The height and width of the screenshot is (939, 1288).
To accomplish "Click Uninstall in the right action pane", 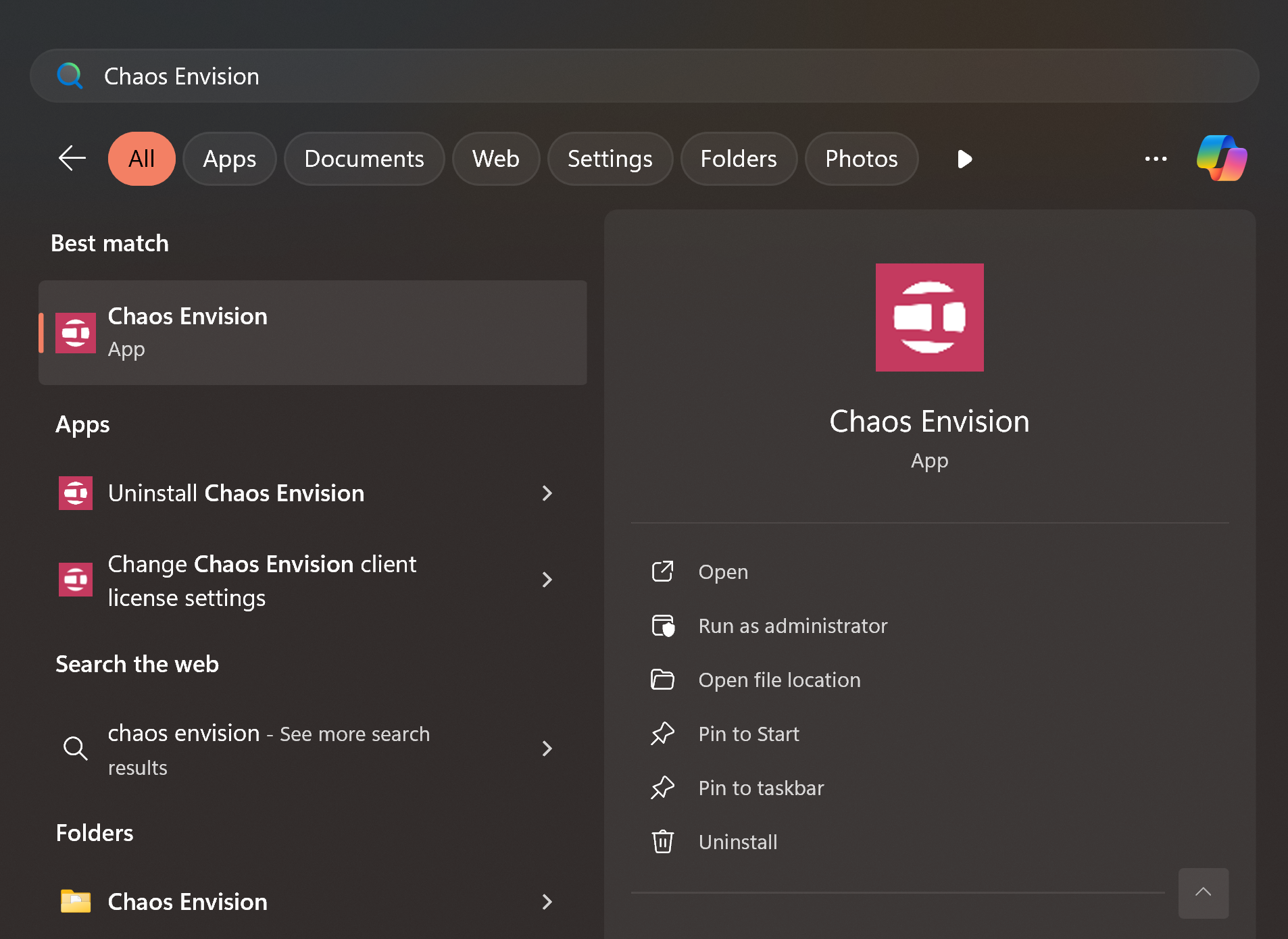I will [737, 842].
